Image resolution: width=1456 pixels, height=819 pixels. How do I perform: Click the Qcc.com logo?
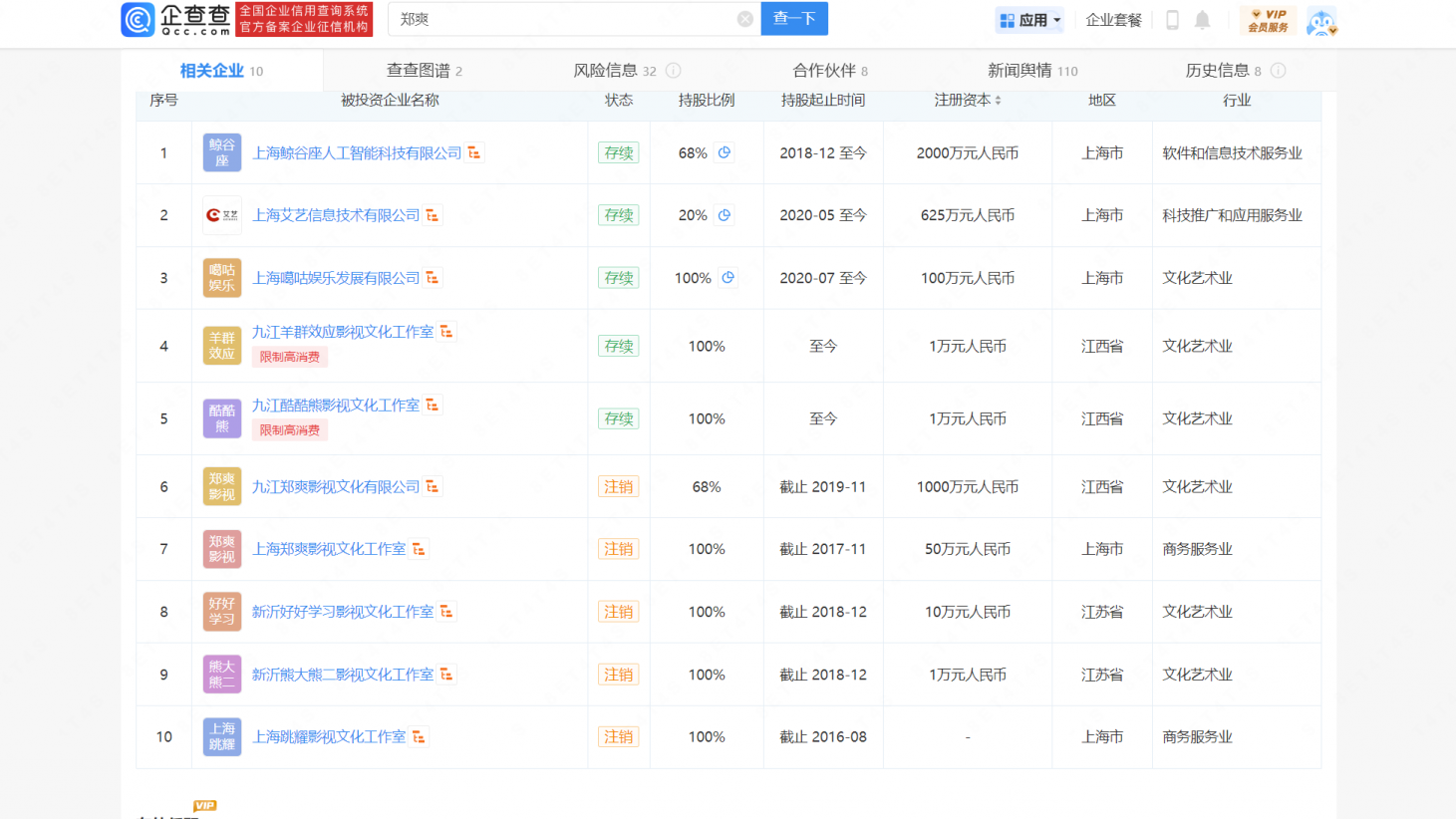[x=176, y=19]
